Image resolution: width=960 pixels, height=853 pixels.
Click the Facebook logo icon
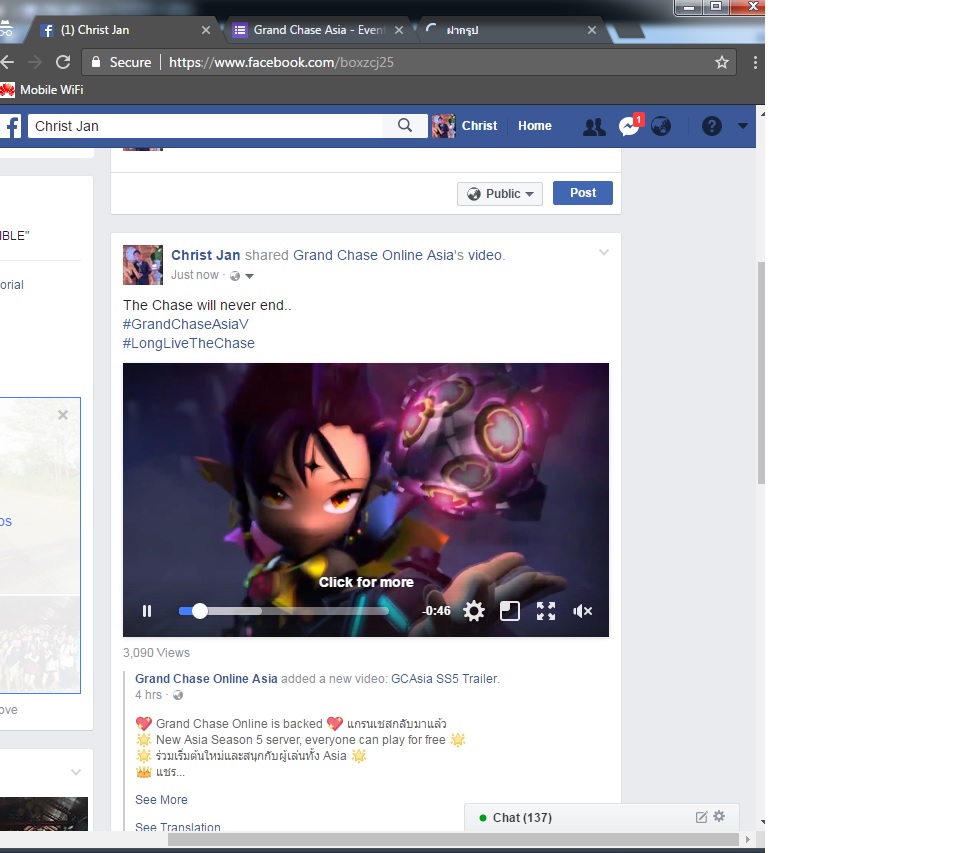[10, 126]
